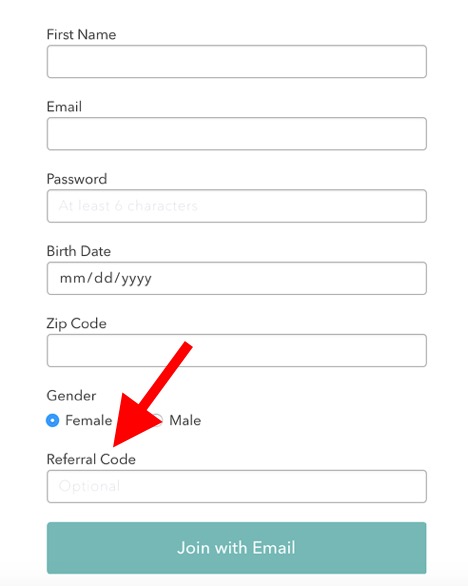Select the Female radio button

click(53, 420)
